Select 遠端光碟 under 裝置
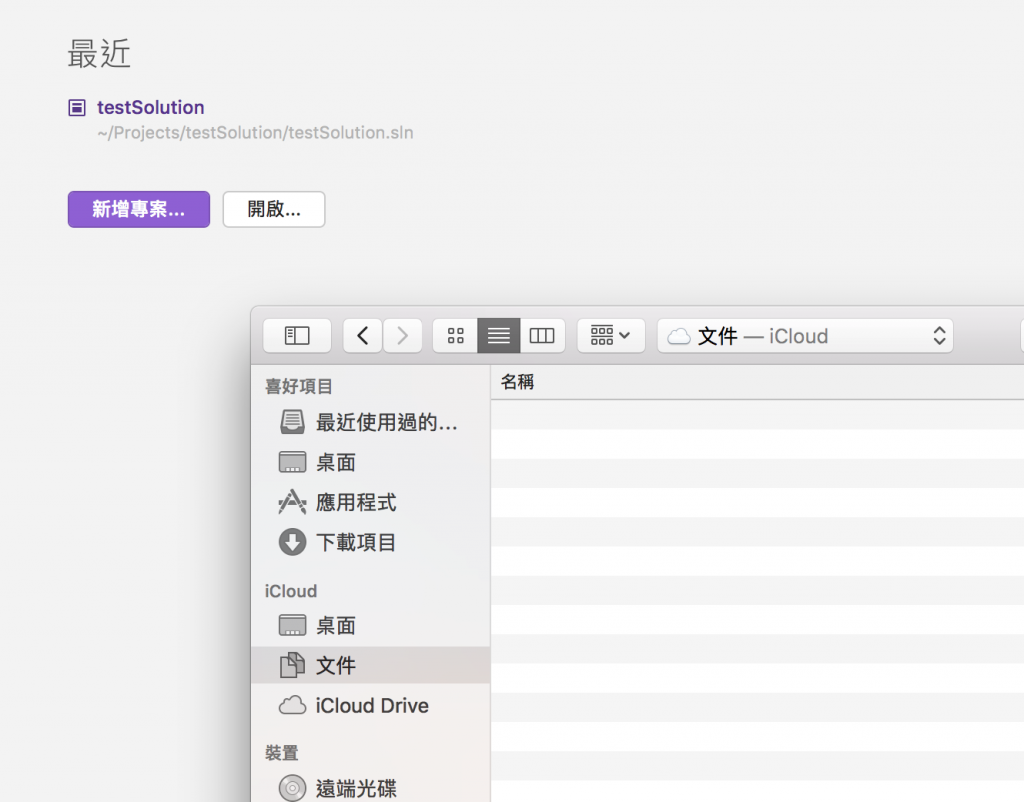 point(370,788)
